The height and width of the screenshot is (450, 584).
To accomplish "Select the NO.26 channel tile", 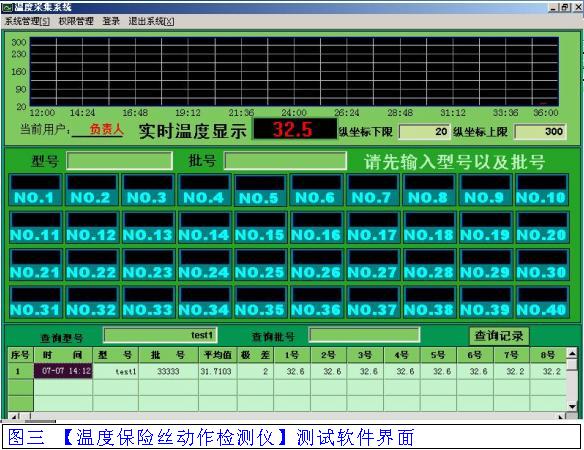I will coord(317,265).
